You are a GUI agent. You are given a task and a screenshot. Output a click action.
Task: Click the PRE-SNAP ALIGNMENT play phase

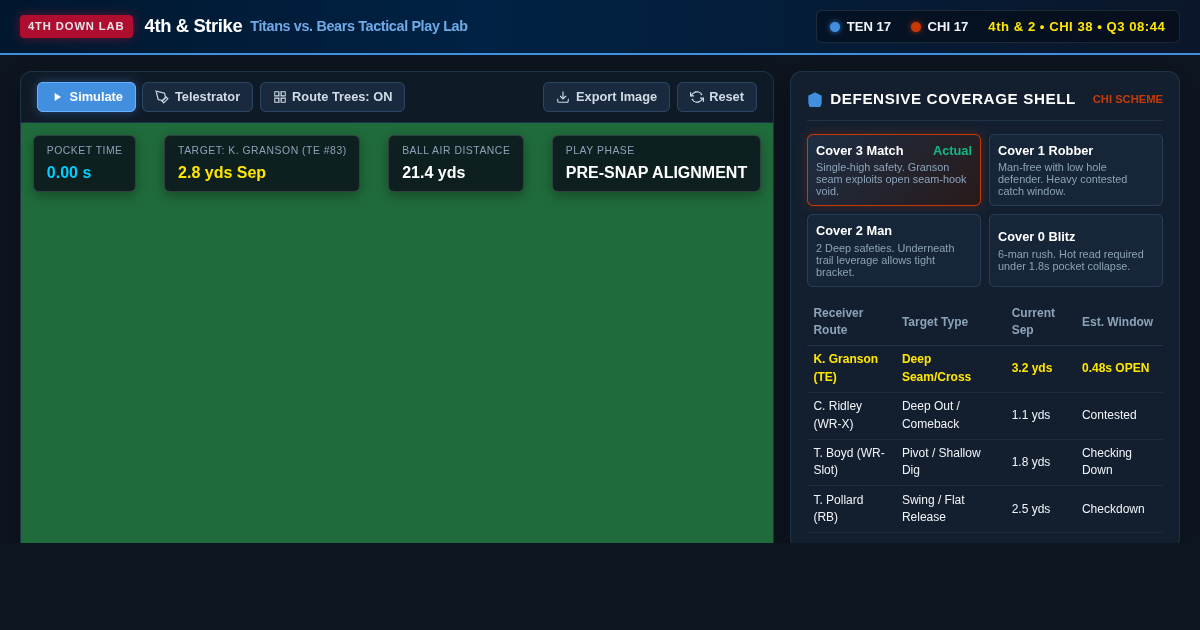click(x=656, y=172)
